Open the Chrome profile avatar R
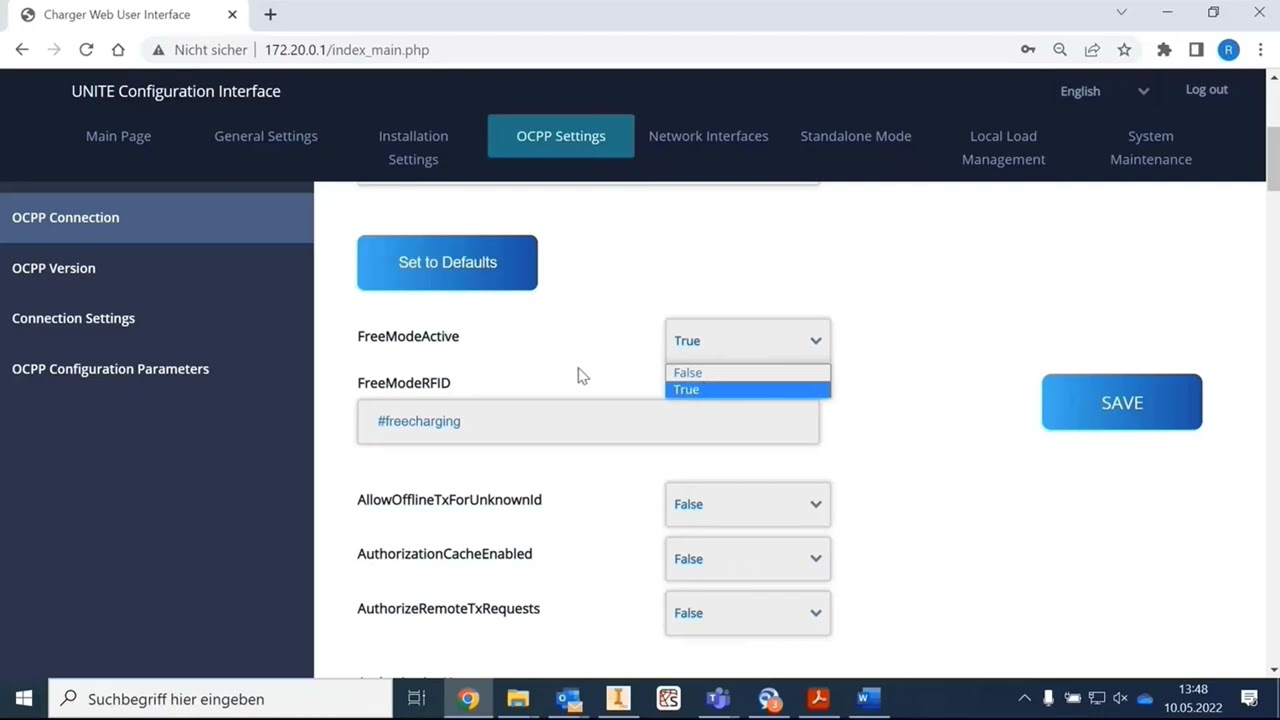This screenshot has height=720, width=1280. pos(1228,50)
